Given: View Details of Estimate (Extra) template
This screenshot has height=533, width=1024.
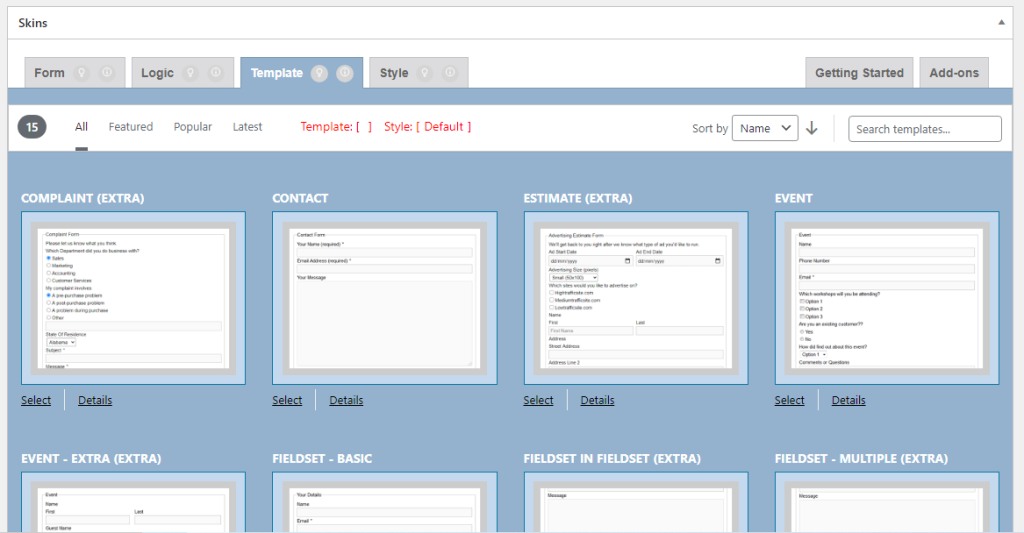Looking at the screenshot, I should coord(597,400).
